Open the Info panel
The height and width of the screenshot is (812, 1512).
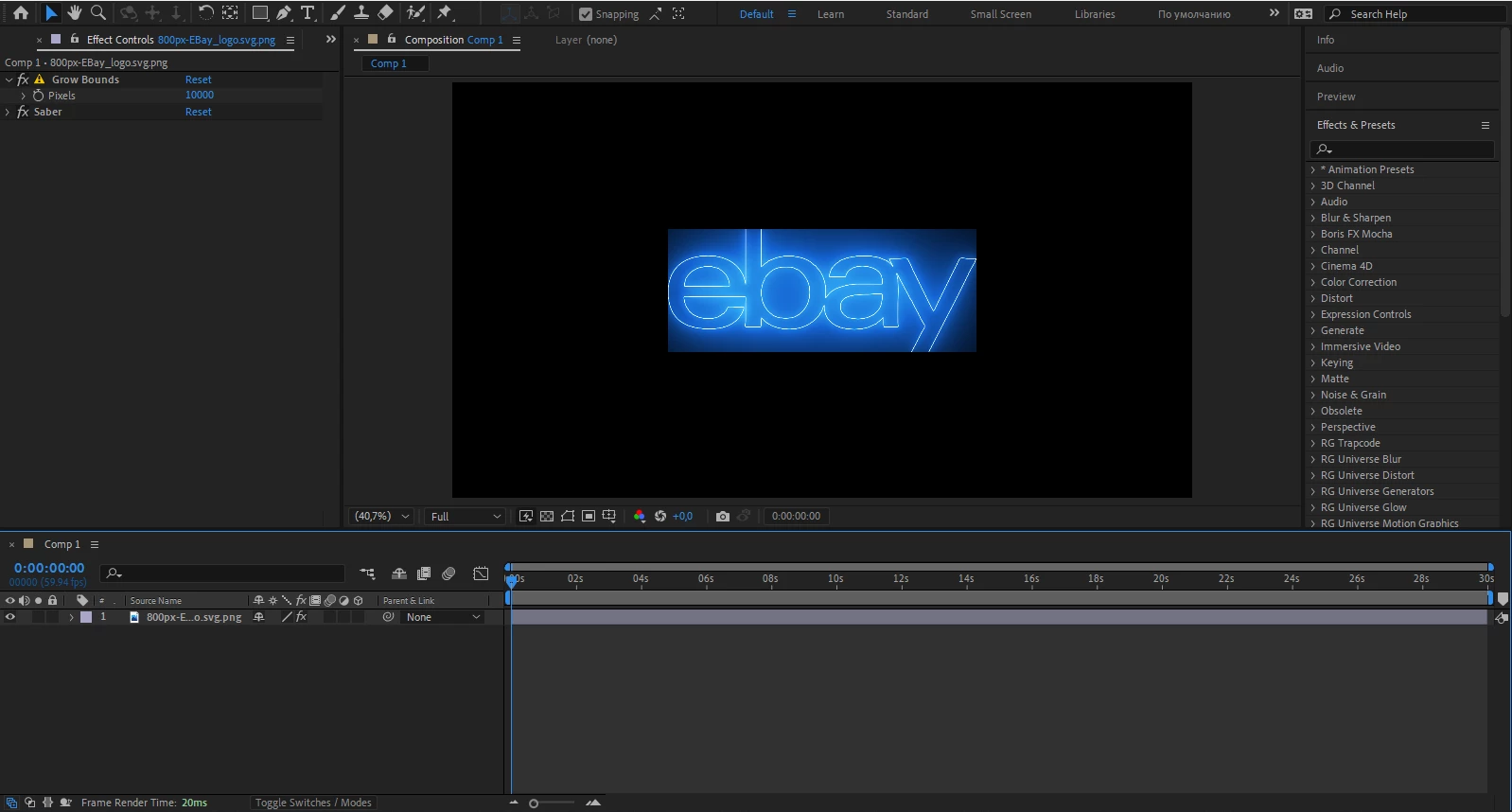click(1326, 40)
